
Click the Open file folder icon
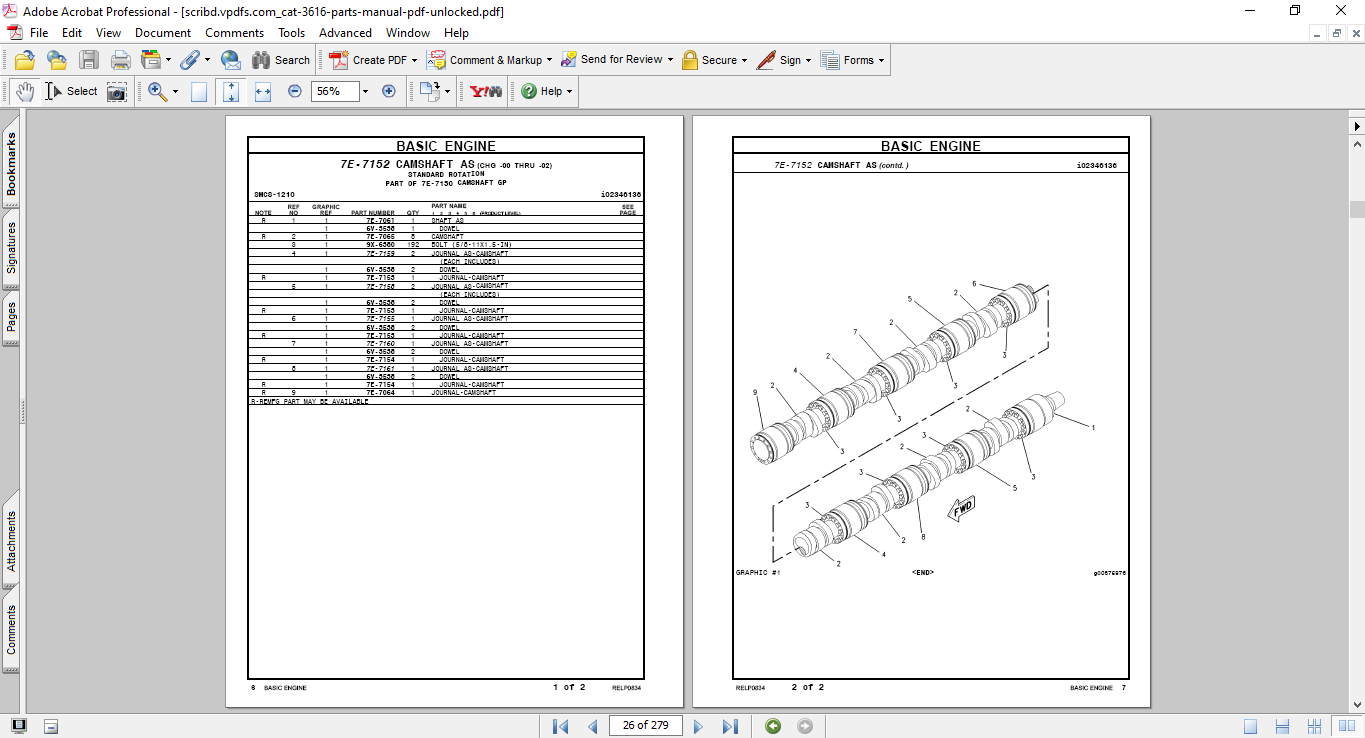coord(25,60)
